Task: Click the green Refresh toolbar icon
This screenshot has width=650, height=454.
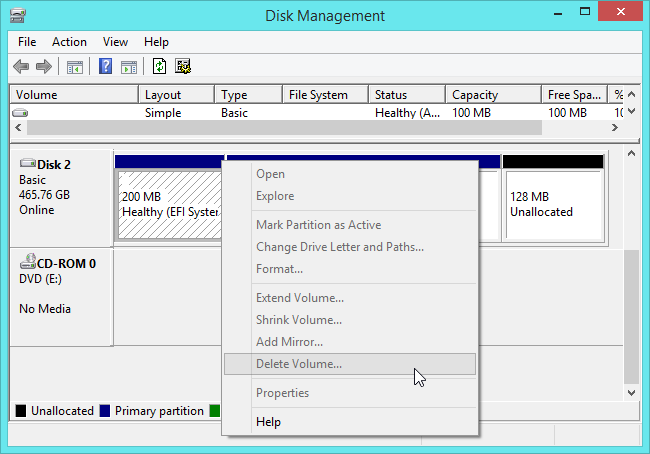Action: [159, 67]
